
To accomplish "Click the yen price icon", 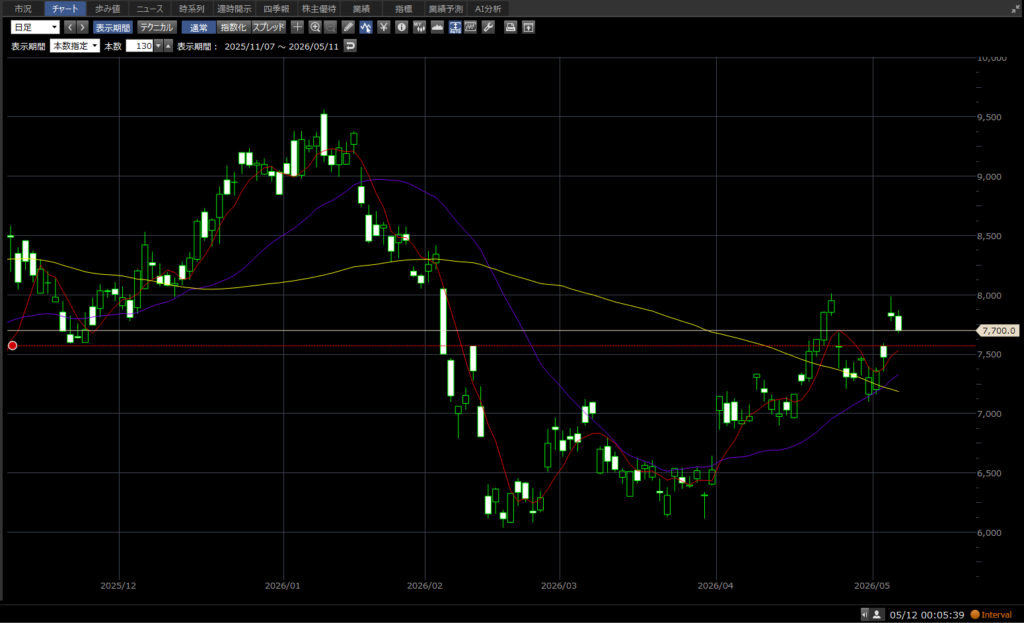I will (x=383, y=27).
